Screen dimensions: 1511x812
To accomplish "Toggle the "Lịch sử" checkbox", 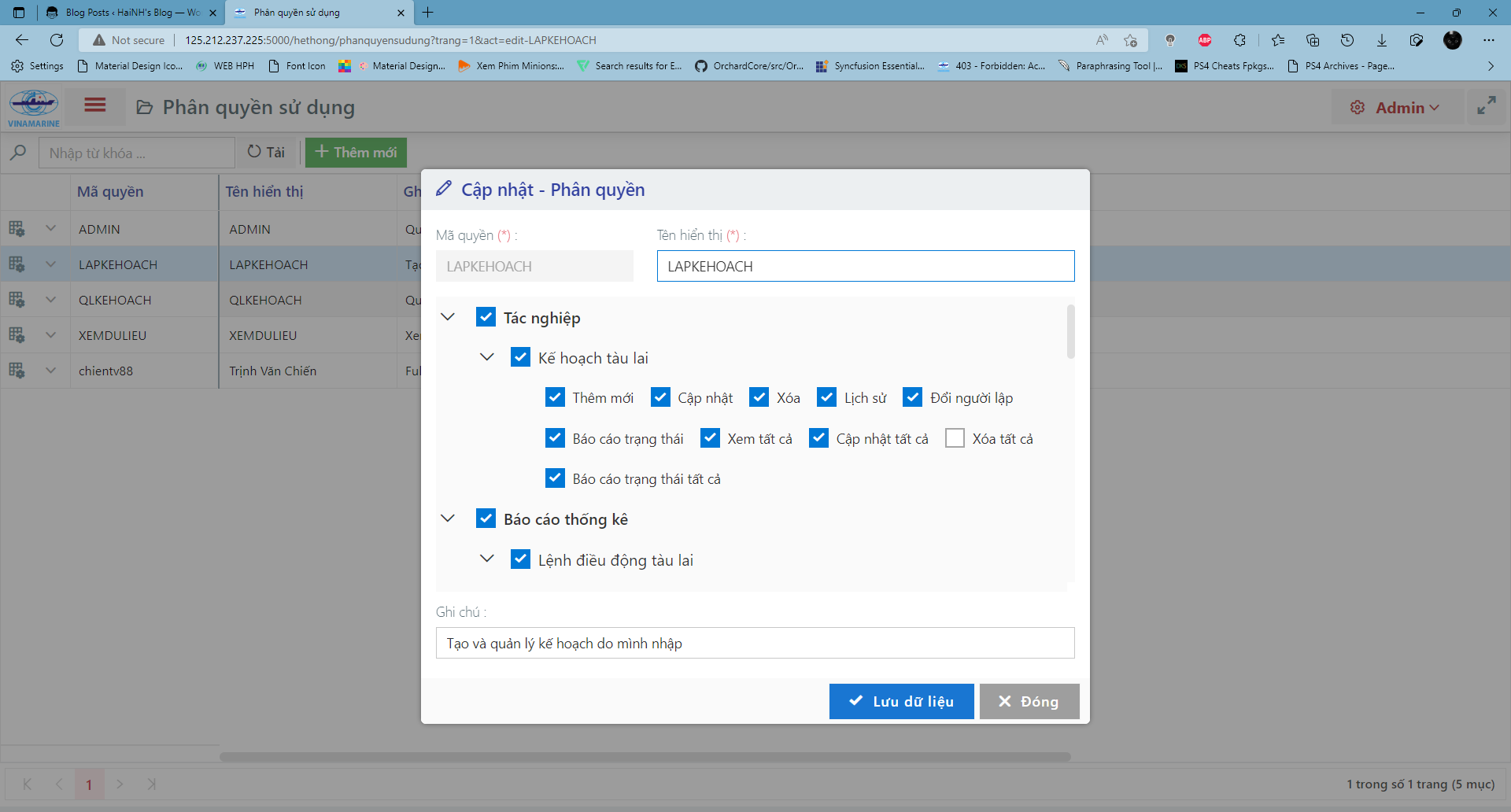I will pyautogui.click(x=826, y=397).
